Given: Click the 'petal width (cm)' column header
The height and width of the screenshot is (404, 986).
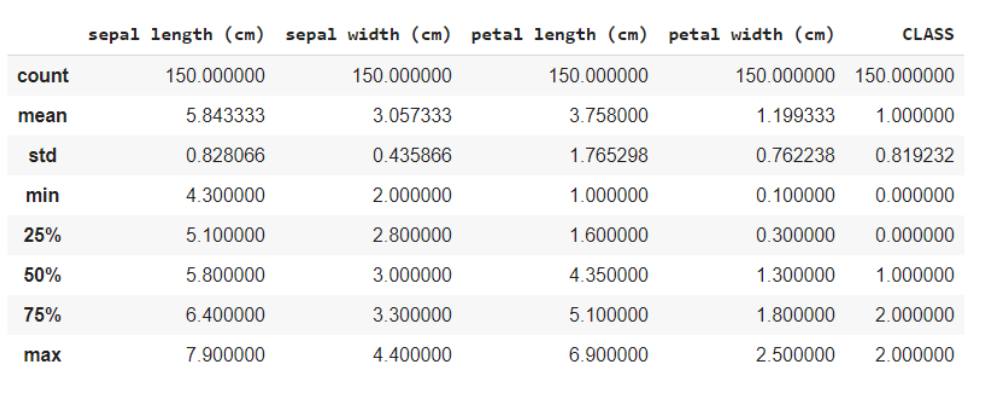Looking at the screenshot, I should tap(751, 35).
